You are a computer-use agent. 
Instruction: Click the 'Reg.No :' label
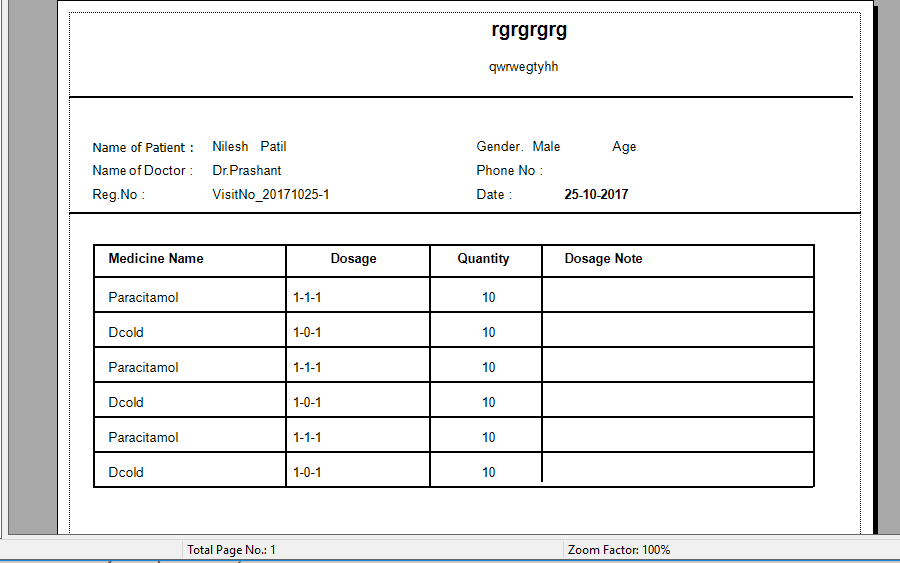pos(119,195)
